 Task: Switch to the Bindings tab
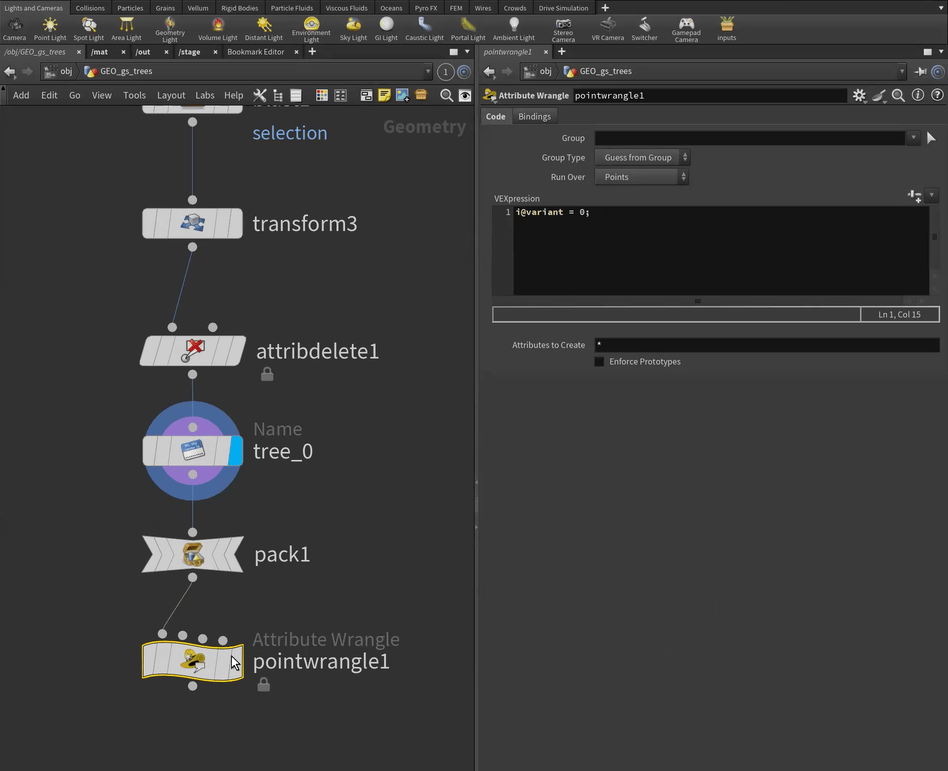pos(534,116)
